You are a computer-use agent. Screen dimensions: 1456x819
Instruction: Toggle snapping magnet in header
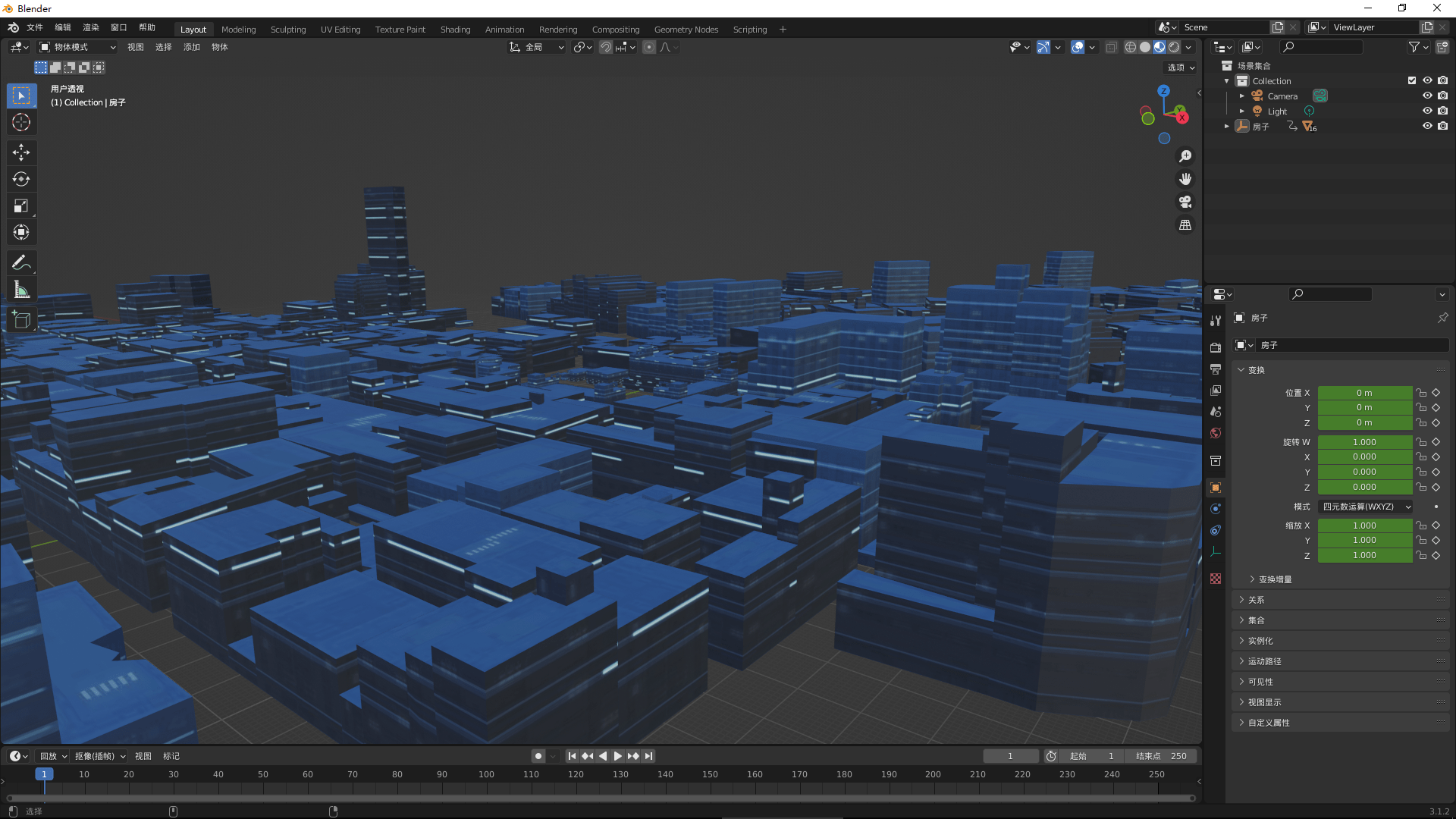(606, 47)
